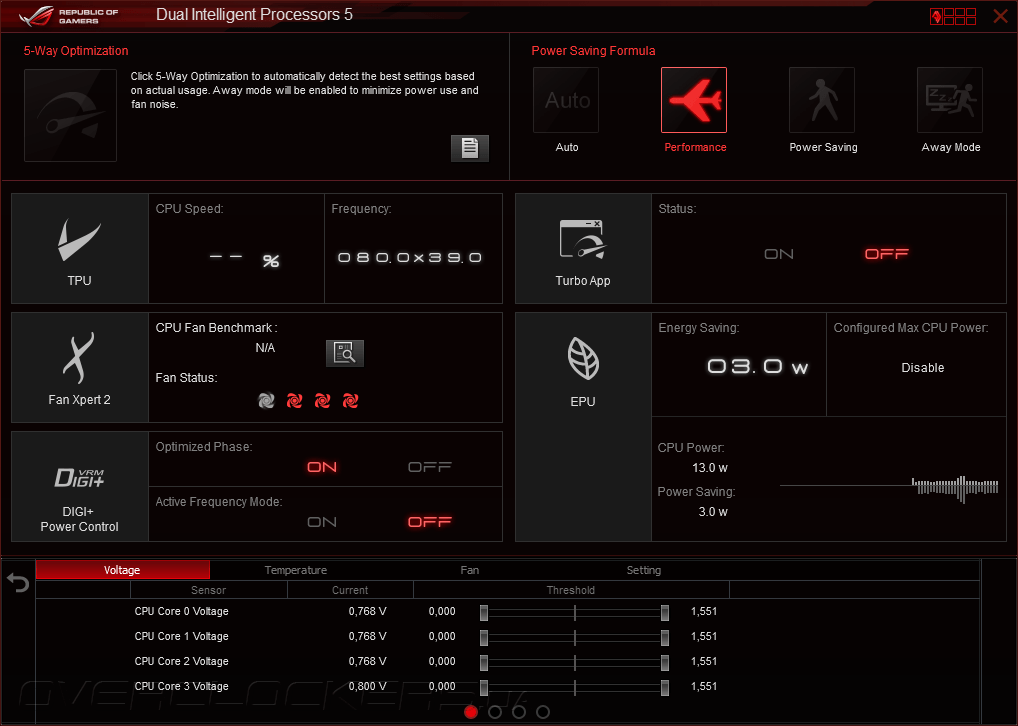Select the CPU Core 1 Voltage row

click(507, 636)
